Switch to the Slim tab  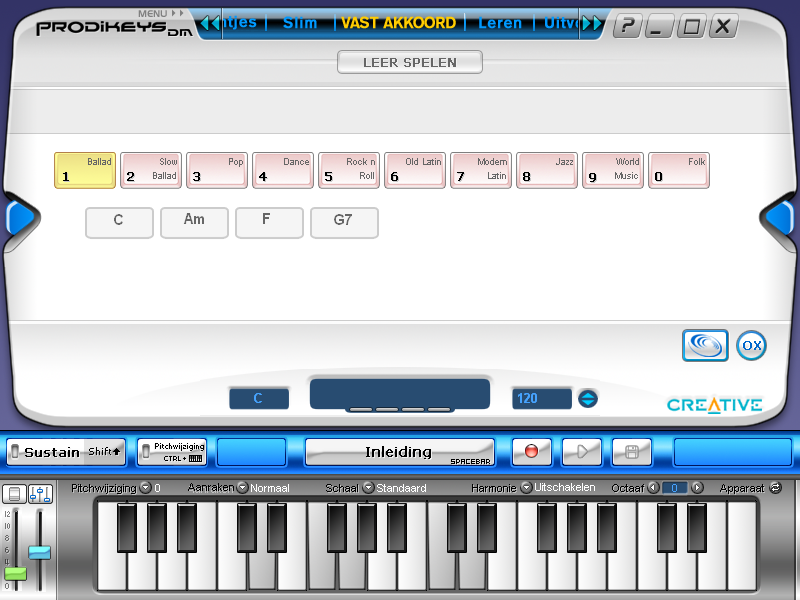(x=300, y=23)
